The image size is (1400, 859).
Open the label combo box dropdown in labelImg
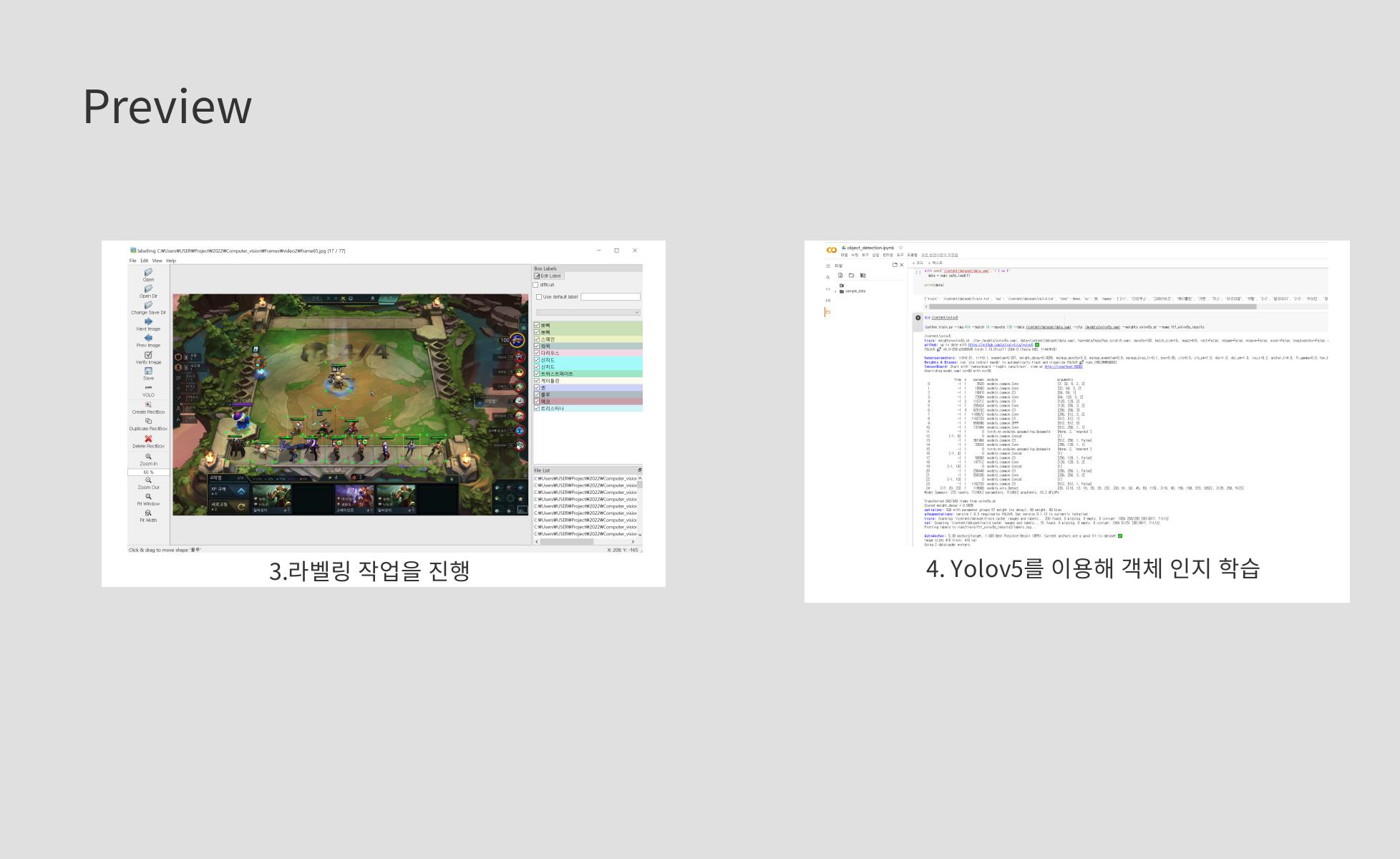pos(588,313)
